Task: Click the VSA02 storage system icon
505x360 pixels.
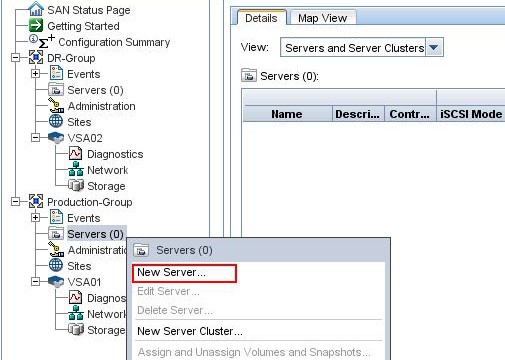Action: tap(56, 137)
